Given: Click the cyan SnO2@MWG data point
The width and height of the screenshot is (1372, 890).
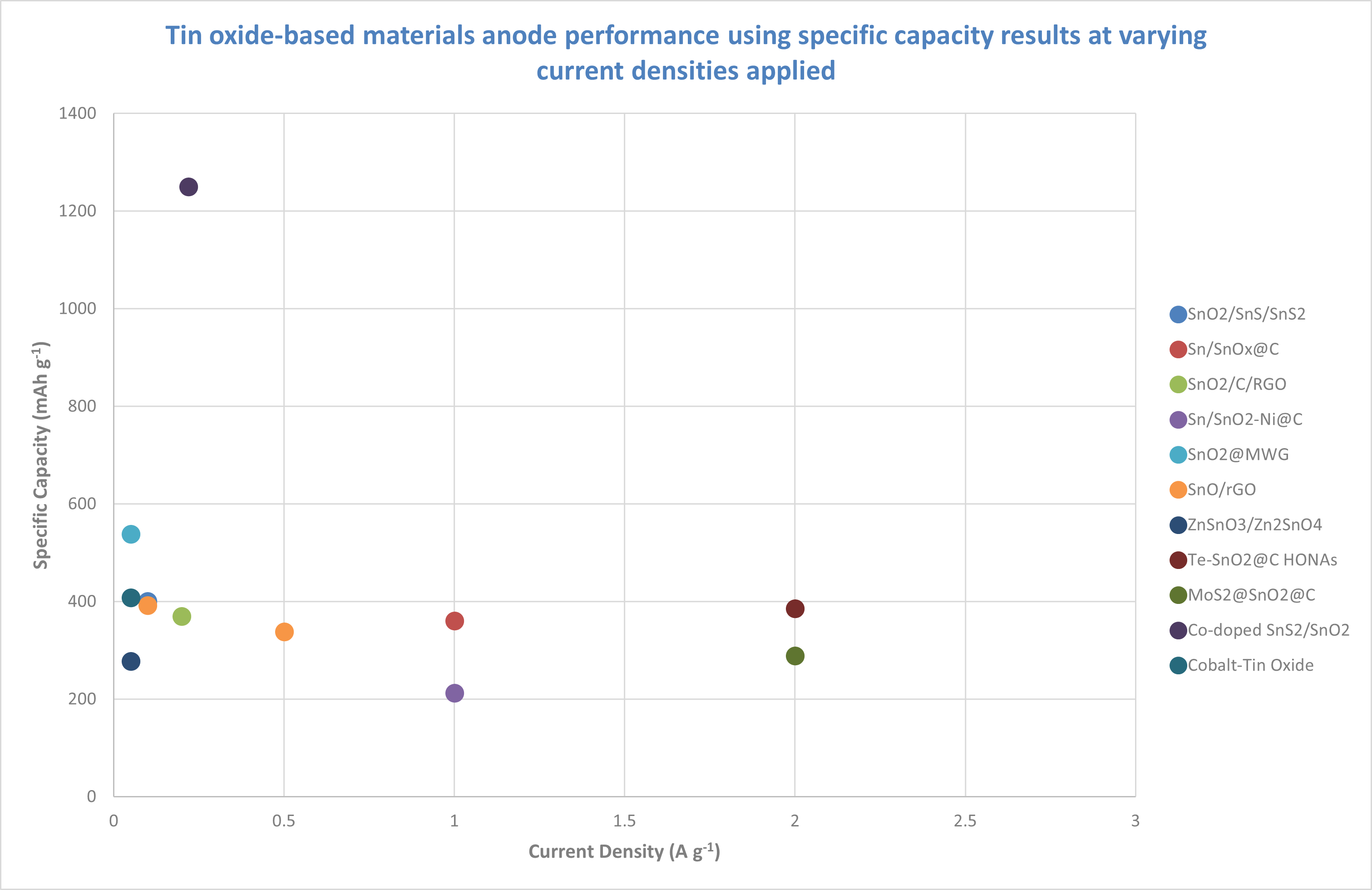Looking at the screenshot, I should (131, 534).
